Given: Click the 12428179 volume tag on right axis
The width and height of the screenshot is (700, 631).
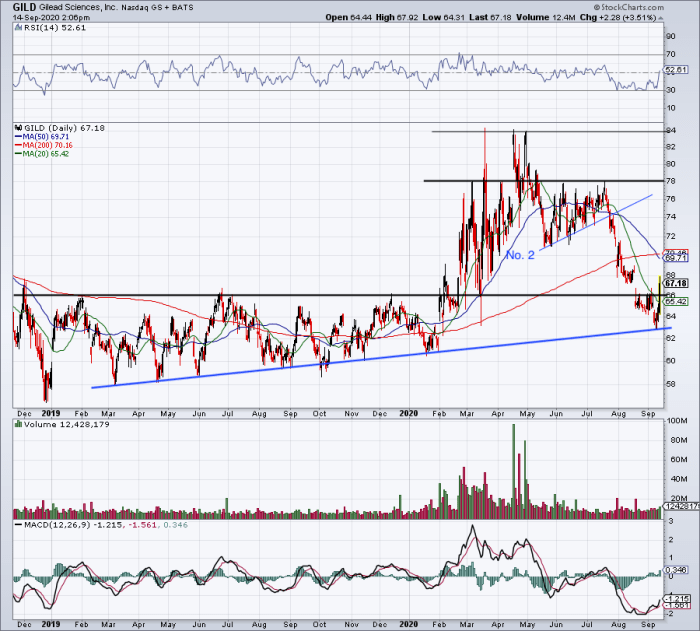Looking at the screenshot, I should click(x=682, y=506).
